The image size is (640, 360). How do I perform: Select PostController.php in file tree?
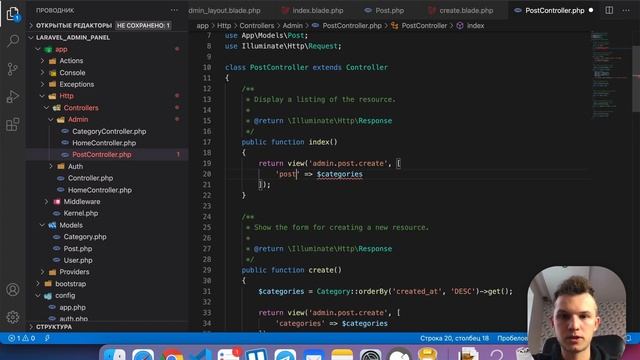tap(102, 155)
